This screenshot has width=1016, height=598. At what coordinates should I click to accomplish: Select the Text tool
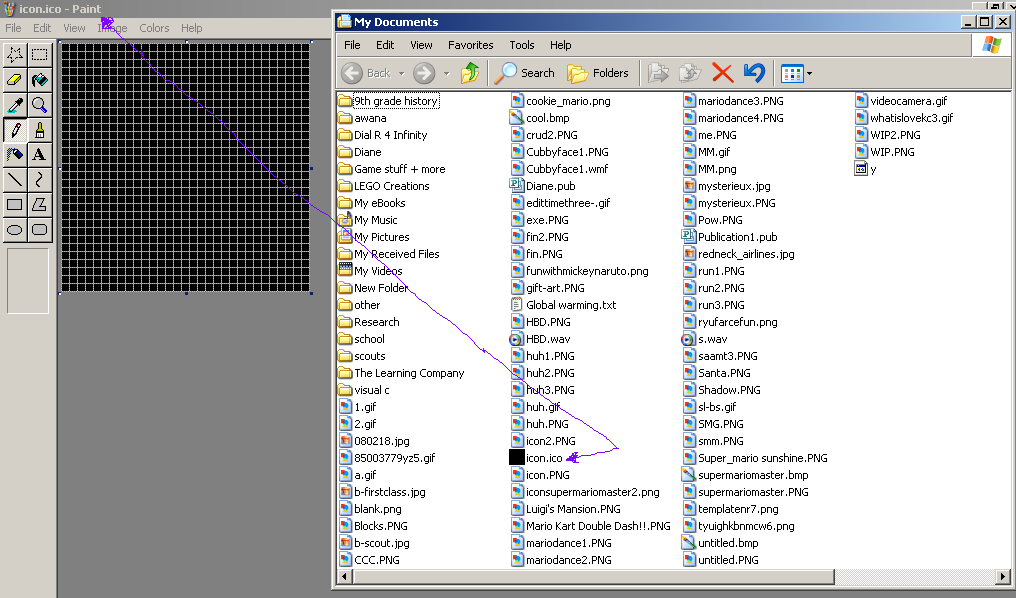40,155
